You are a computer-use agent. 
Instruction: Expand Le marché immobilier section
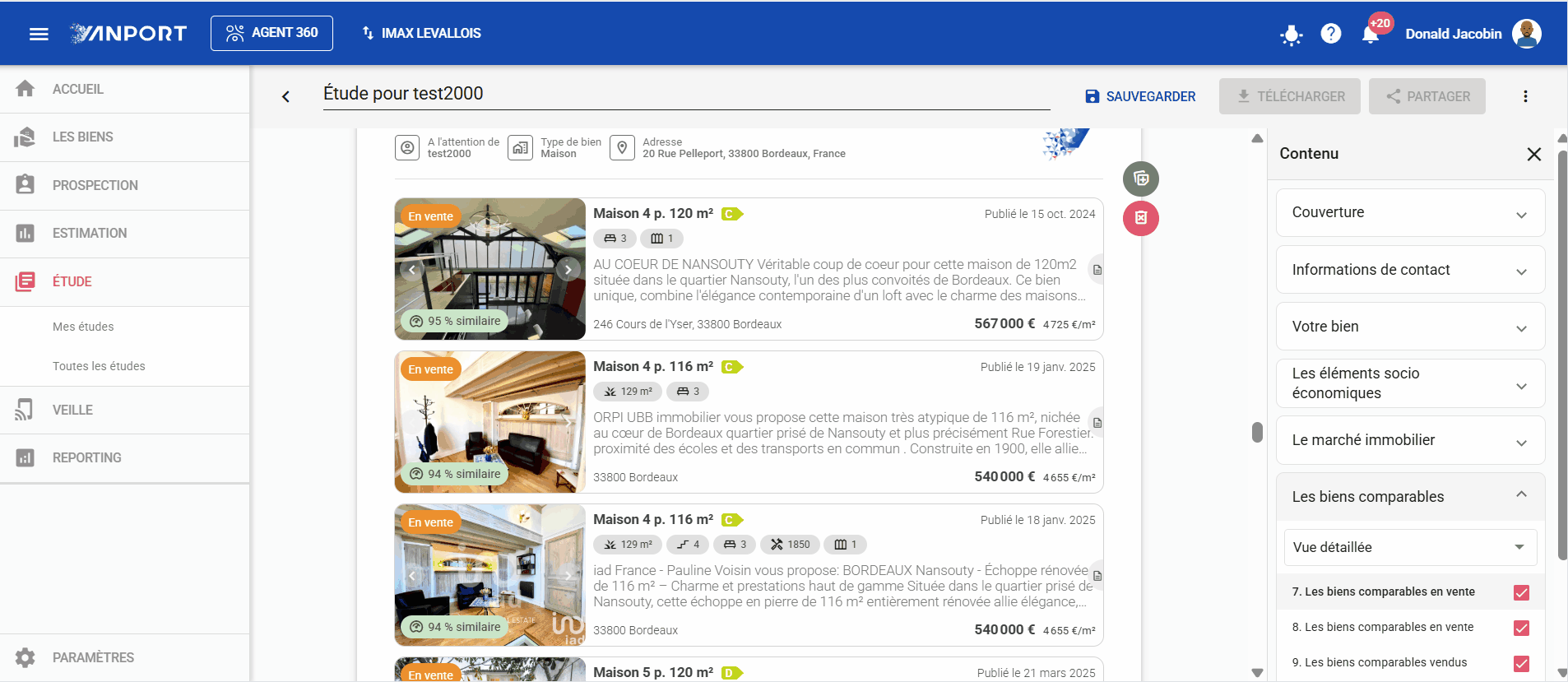(1410, 440)
